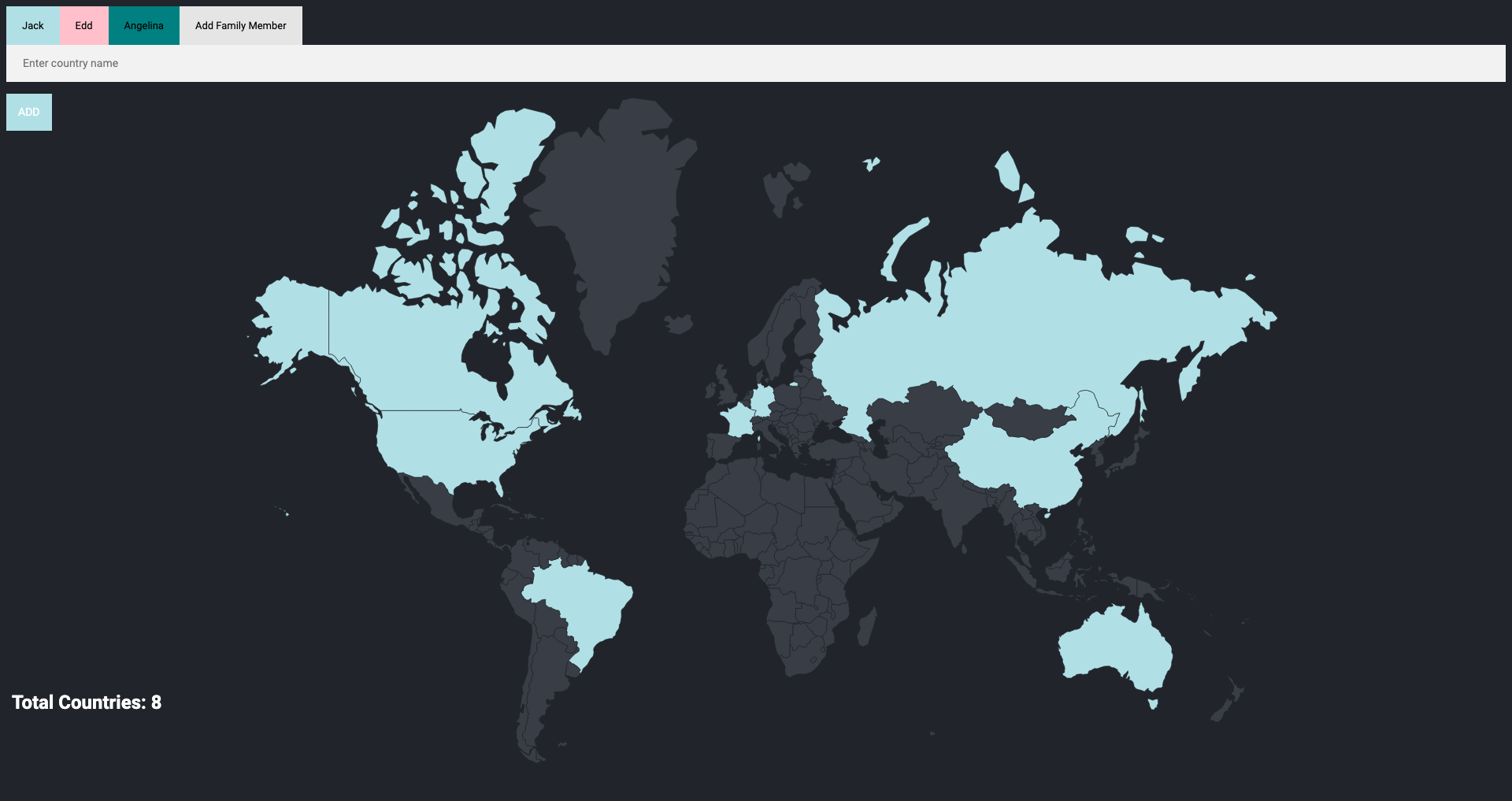Viewport: 1512px width, 801px height.
Task: Switch to the Jack tab
Action: [33, 26]
